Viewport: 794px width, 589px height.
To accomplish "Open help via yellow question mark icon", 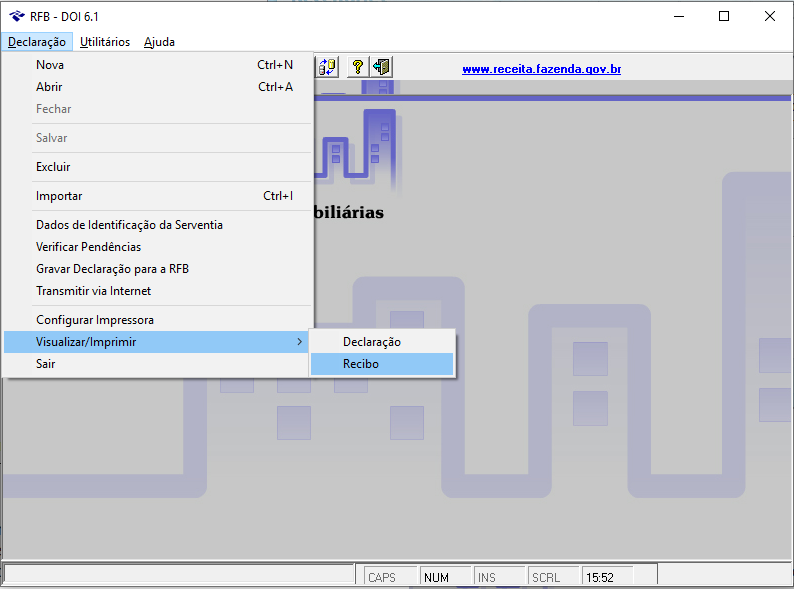I will pyautogui.click(x=358, y=67).
